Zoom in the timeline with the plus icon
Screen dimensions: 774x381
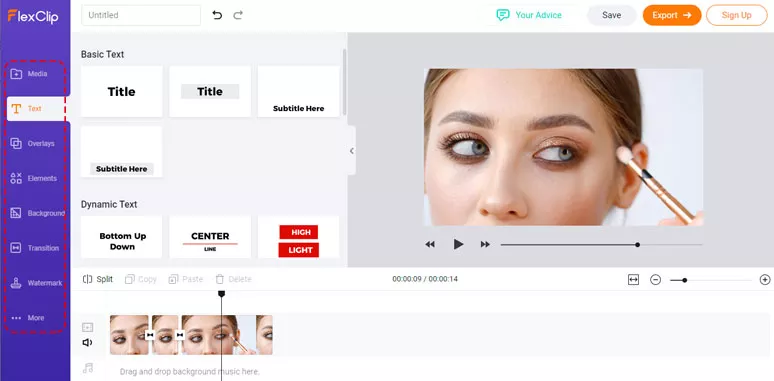click(x=765, y=280)
